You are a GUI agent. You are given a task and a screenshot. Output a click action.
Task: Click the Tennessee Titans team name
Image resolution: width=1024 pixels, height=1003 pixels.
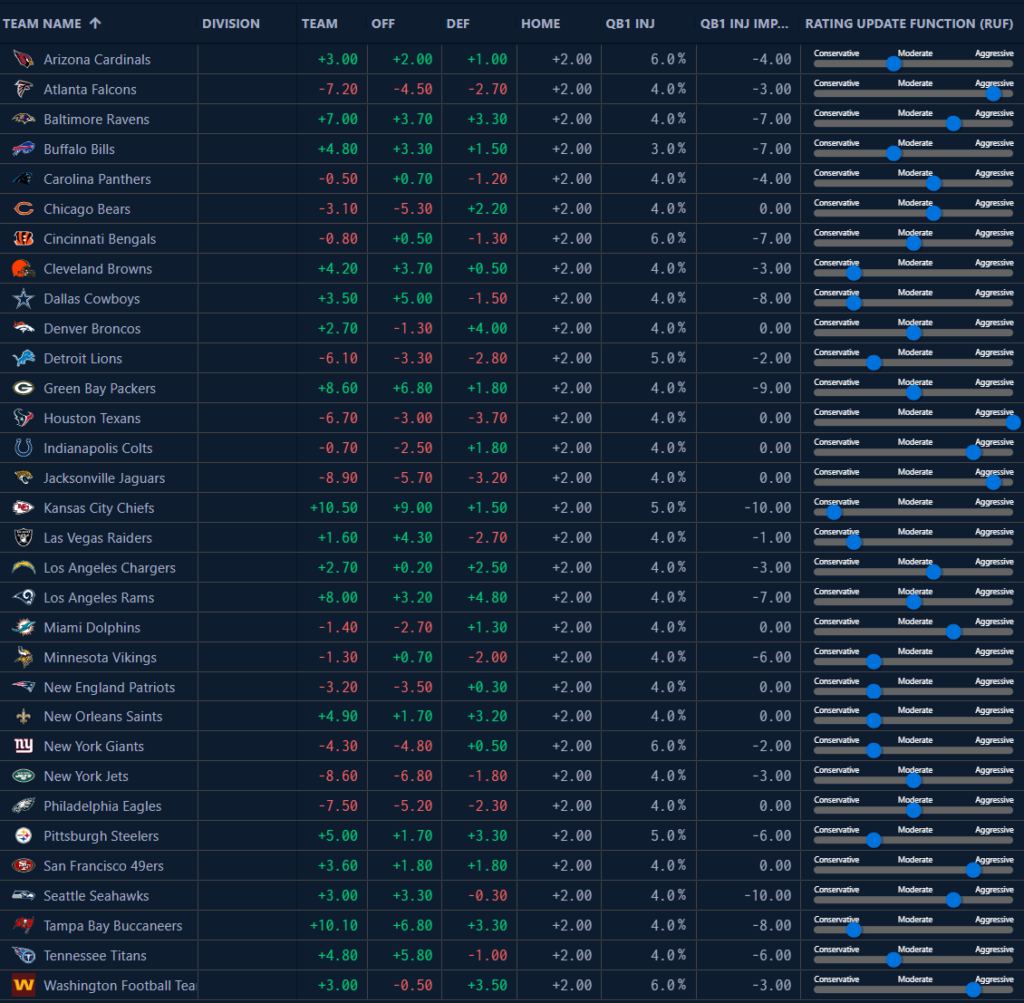tap(95, 956)
